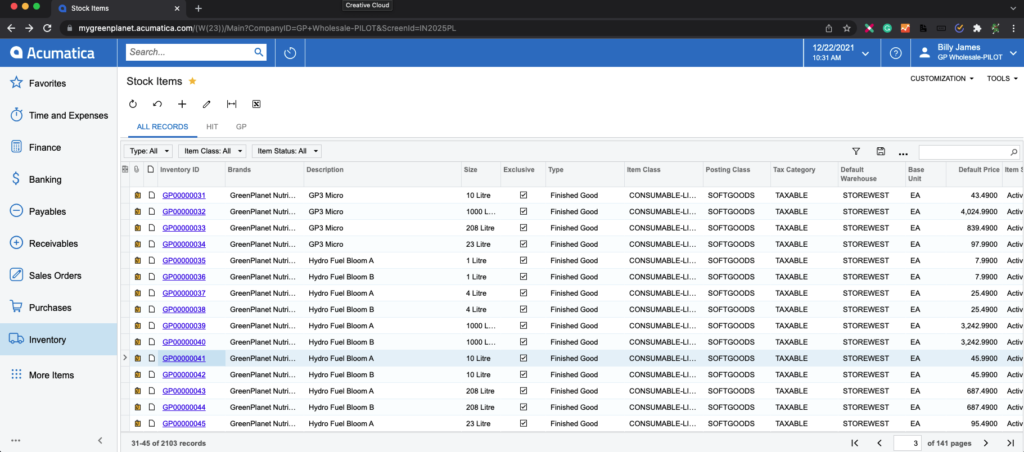Screen dimensions: 1024x452
Task: Bookmark this page with the star icon
Action: pyautogui.click(x=847, y=28)
